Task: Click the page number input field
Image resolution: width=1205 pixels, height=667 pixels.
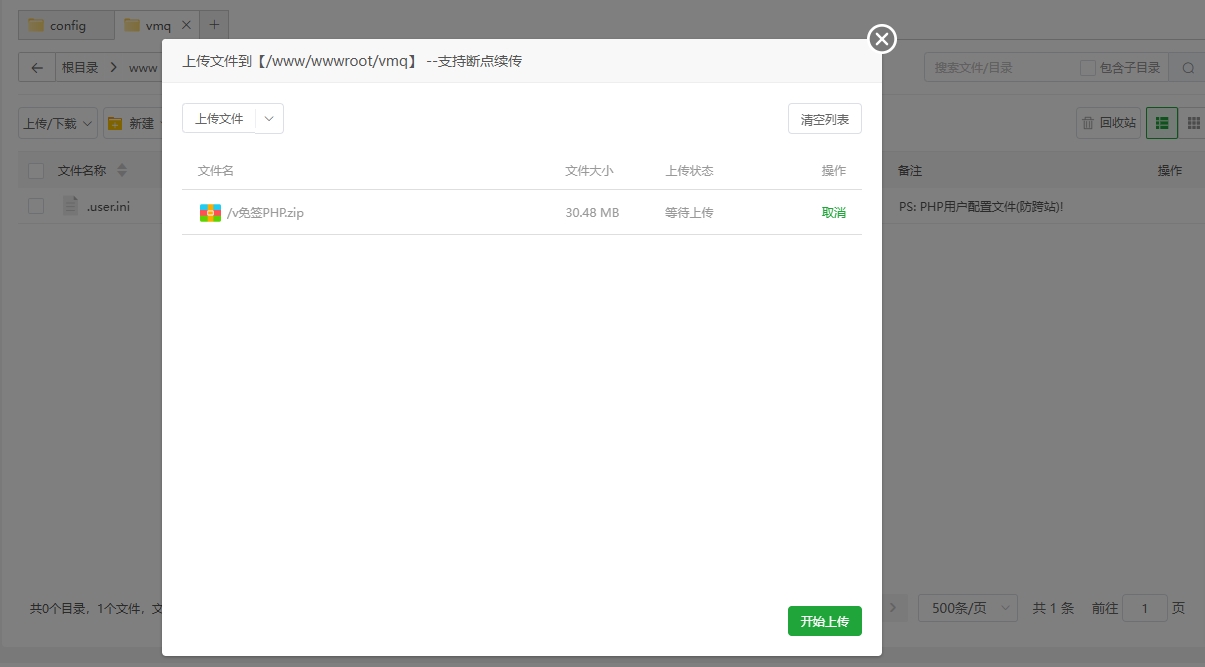Action: pyautogui.click(x=1145, y=607)
